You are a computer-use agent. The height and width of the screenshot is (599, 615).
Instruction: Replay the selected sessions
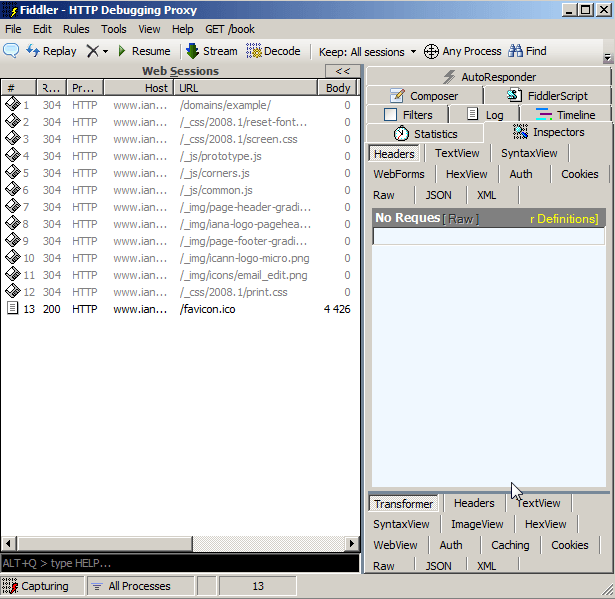pos(51,51)
